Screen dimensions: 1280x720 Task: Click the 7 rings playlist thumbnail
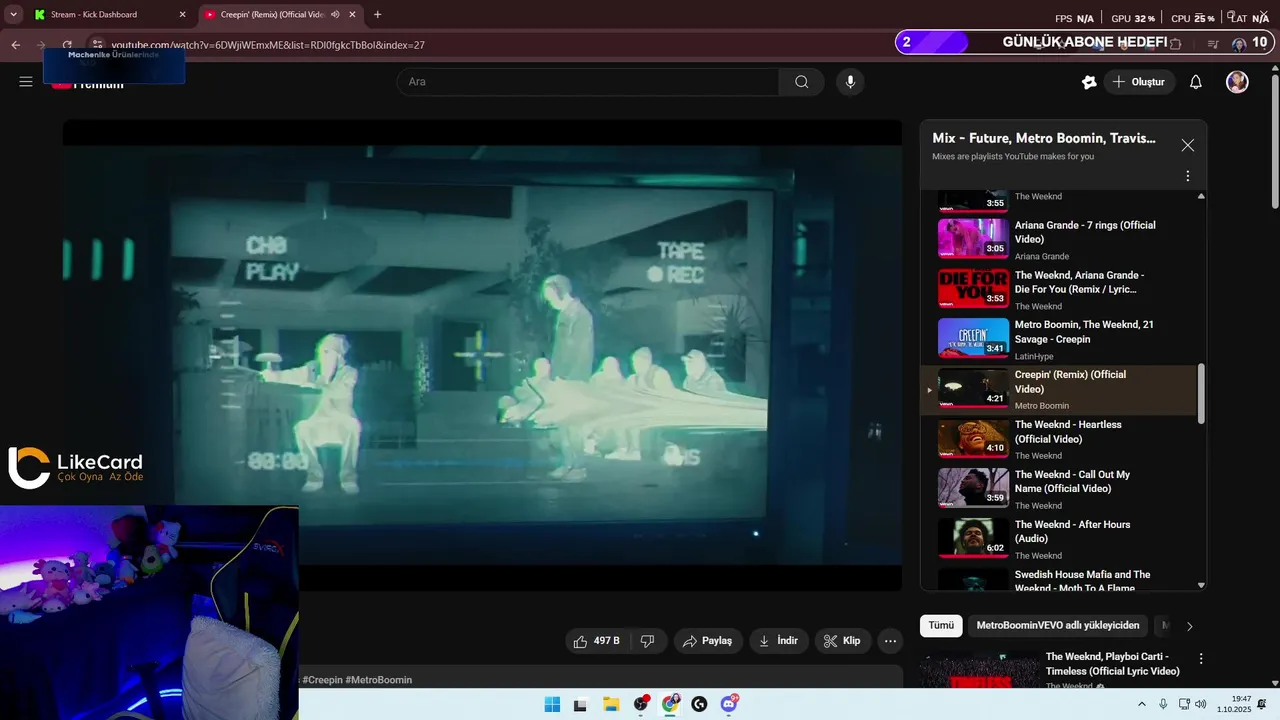click(973, 238)
